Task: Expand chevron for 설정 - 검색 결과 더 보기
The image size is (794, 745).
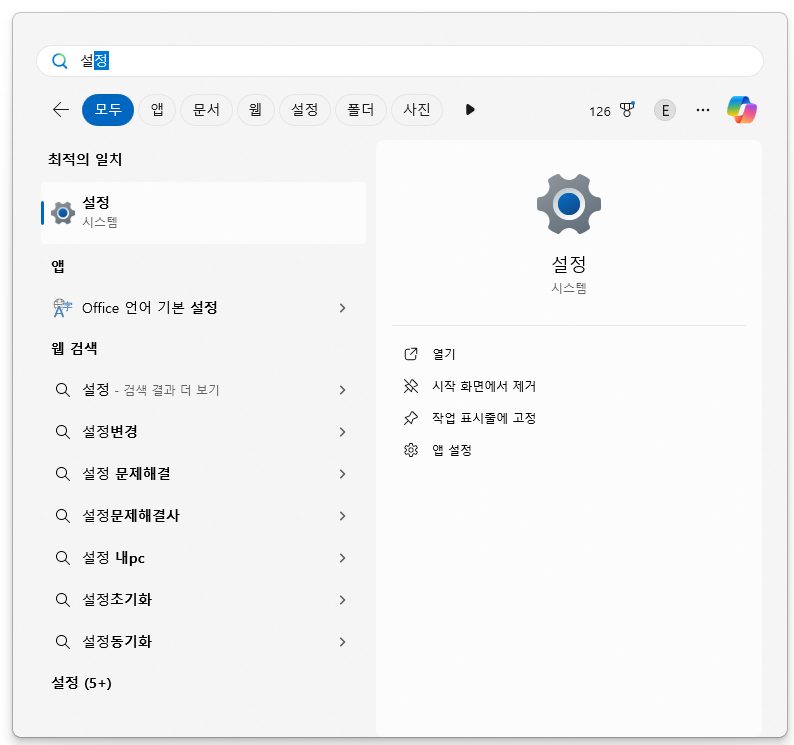Action: [x=343, y=390]
